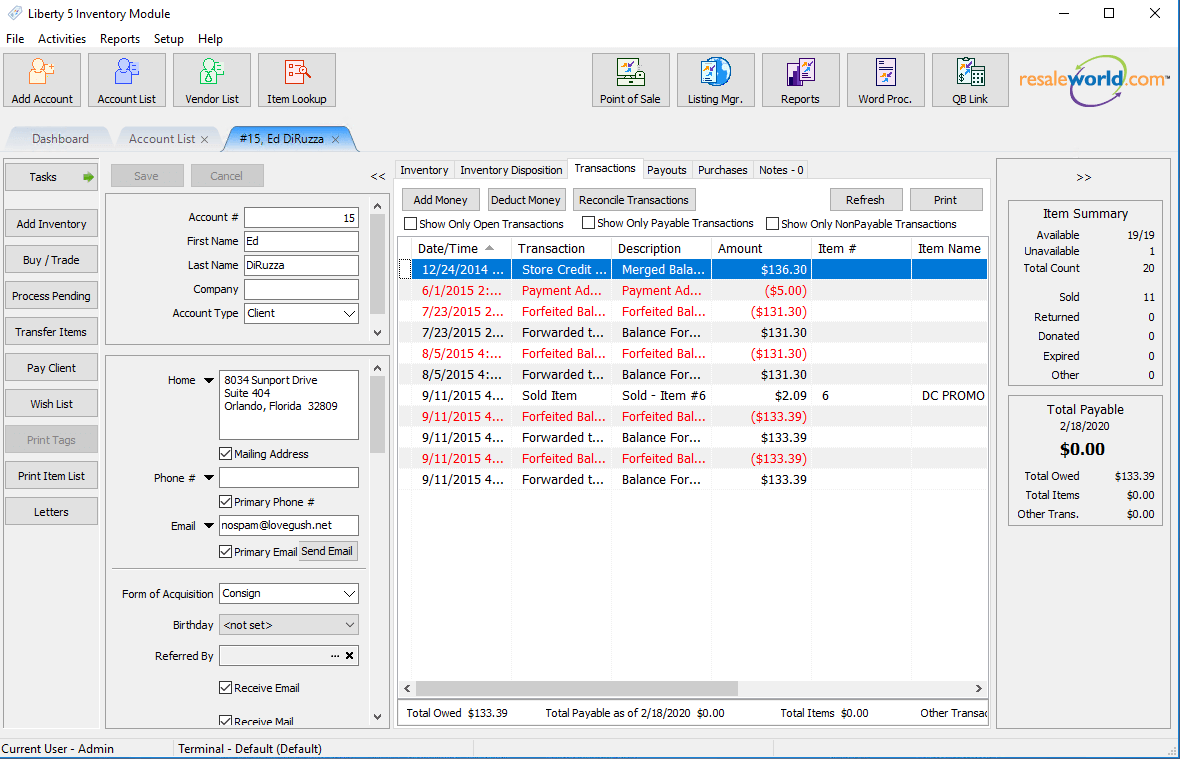
Task: Switch to the Dashboard tab
Action: (x=60, y=139)
